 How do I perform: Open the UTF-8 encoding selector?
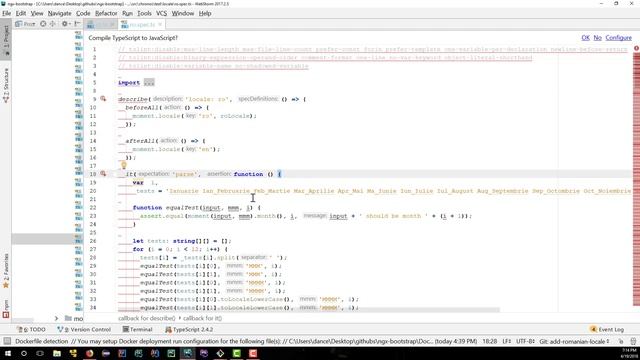525,341
